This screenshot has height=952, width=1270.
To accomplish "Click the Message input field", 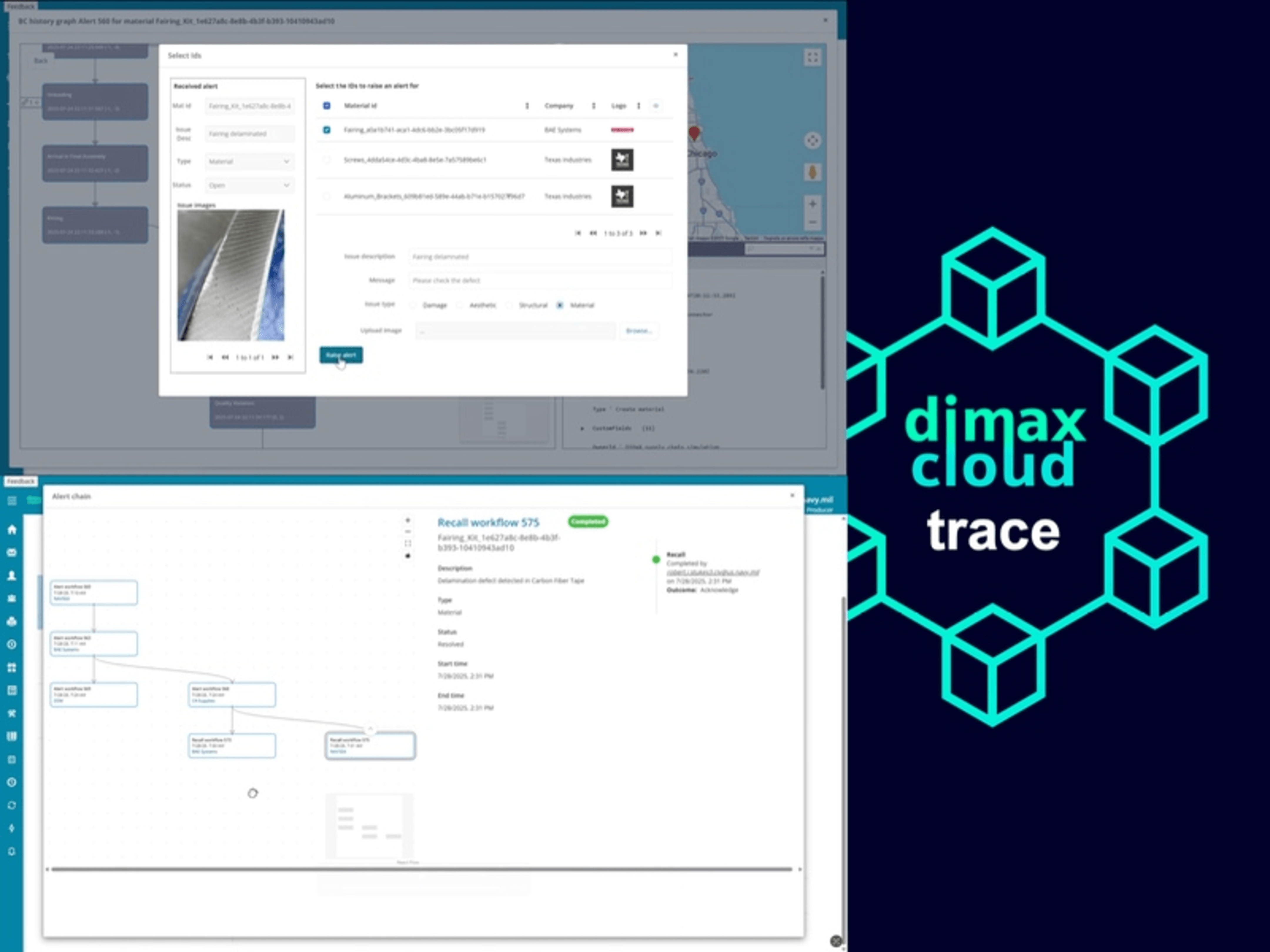I will point(540,281).
